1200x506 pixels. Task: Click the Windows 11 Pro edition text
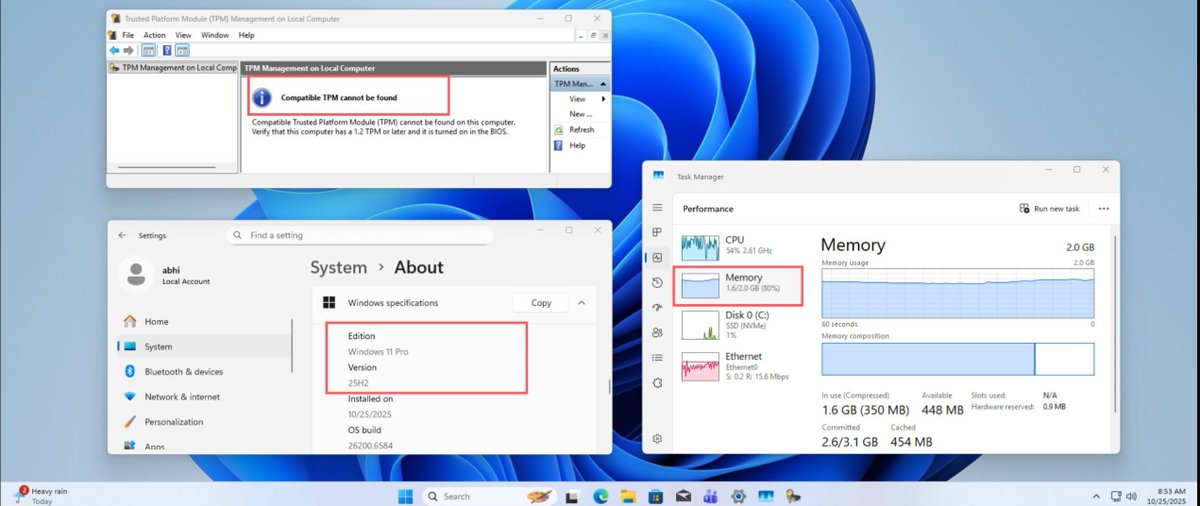click(x=378, y=352)
